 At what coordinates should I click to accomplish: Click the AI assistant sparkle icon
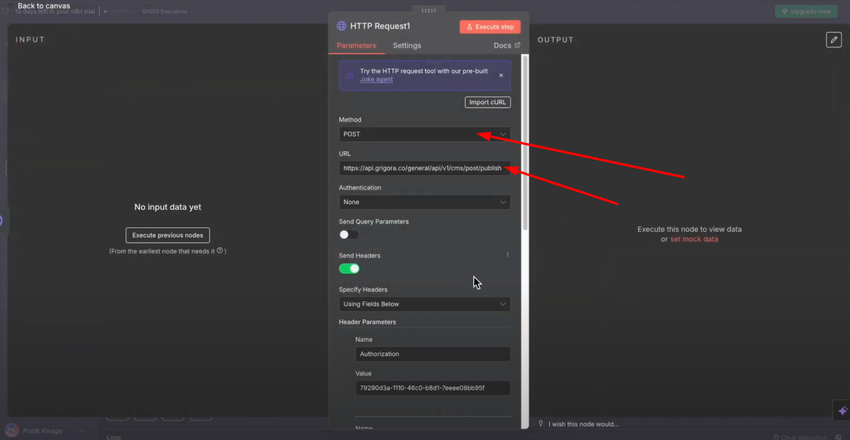point(842,411)
